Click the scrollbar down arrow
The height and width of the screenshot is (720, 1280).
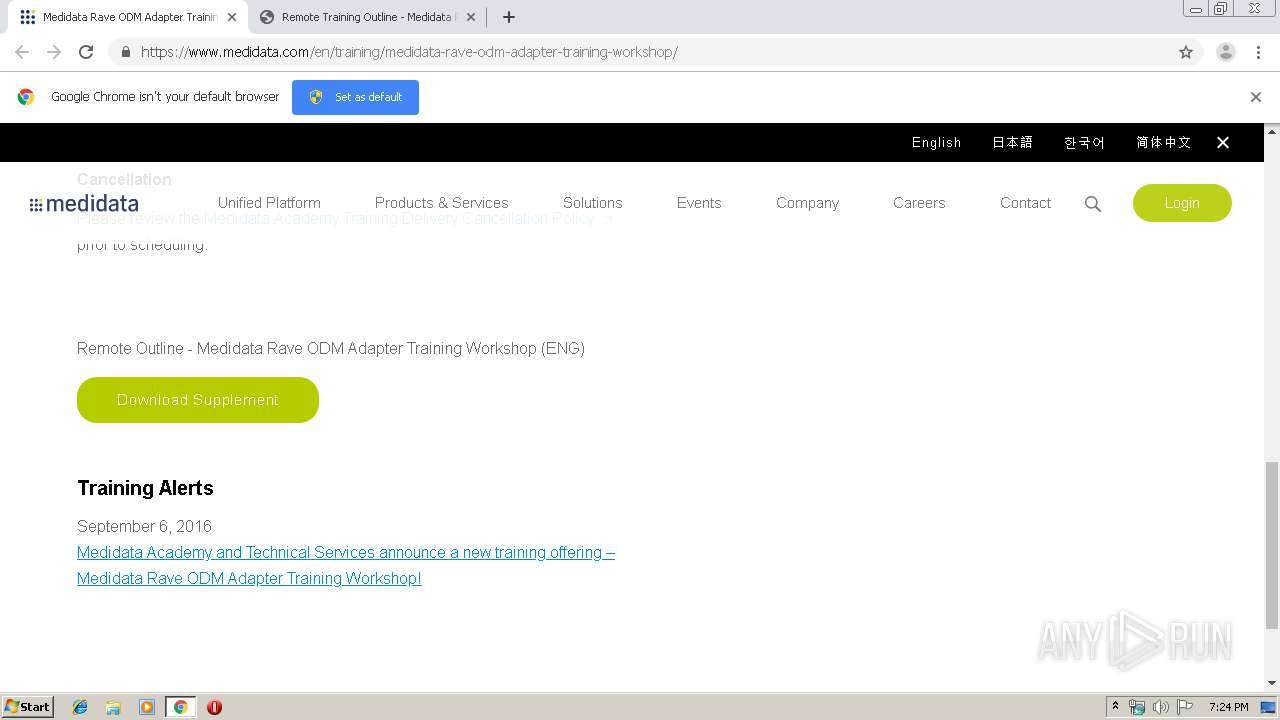1272,683
